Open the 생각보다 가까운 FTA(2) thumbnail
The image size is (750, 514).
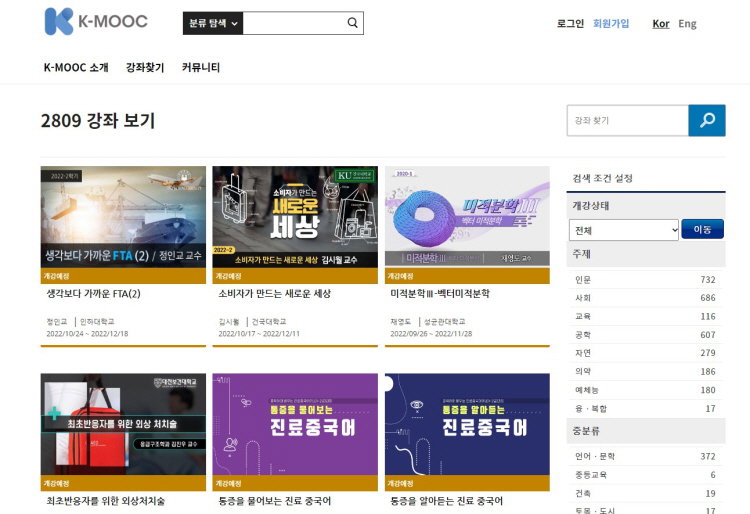point(123,217)
